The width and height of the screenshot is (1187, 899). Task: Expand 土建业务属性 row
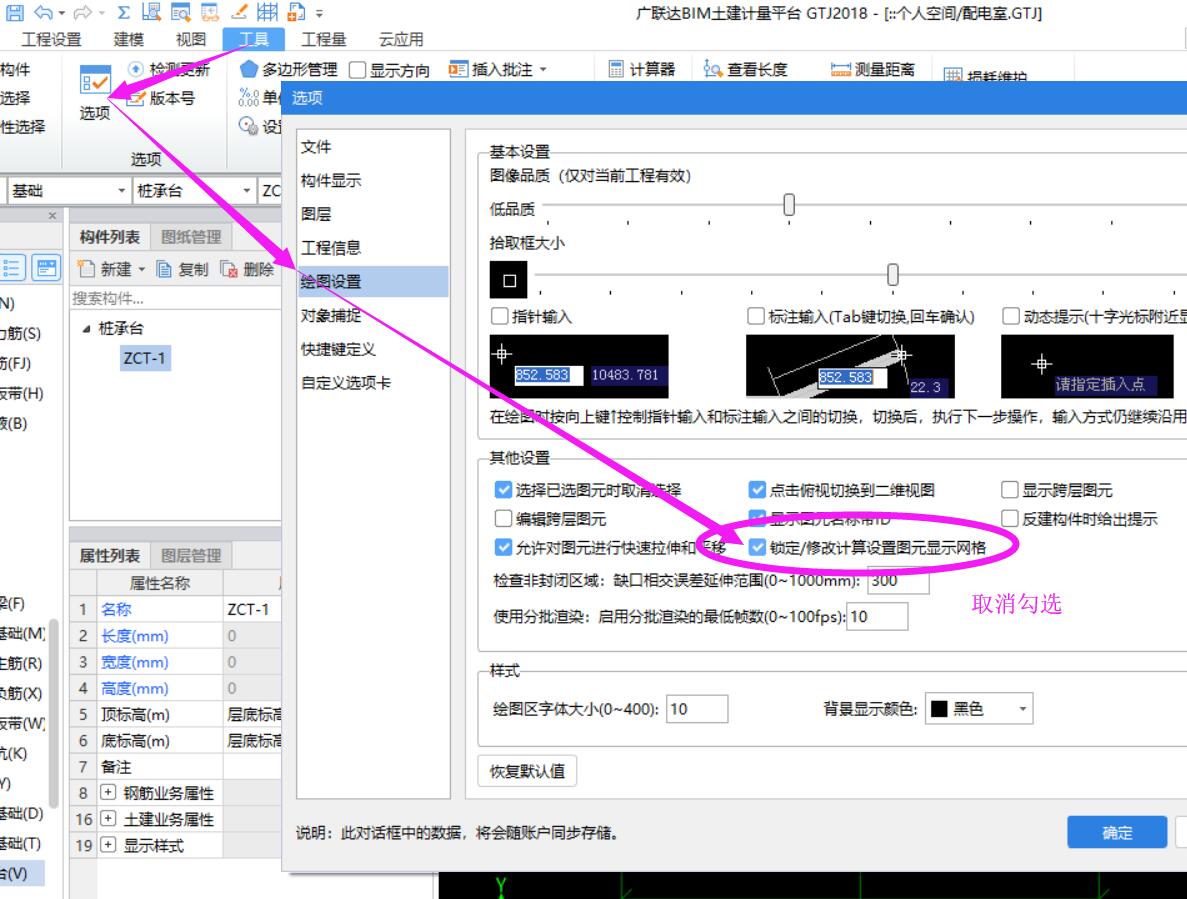coord(108,818)
